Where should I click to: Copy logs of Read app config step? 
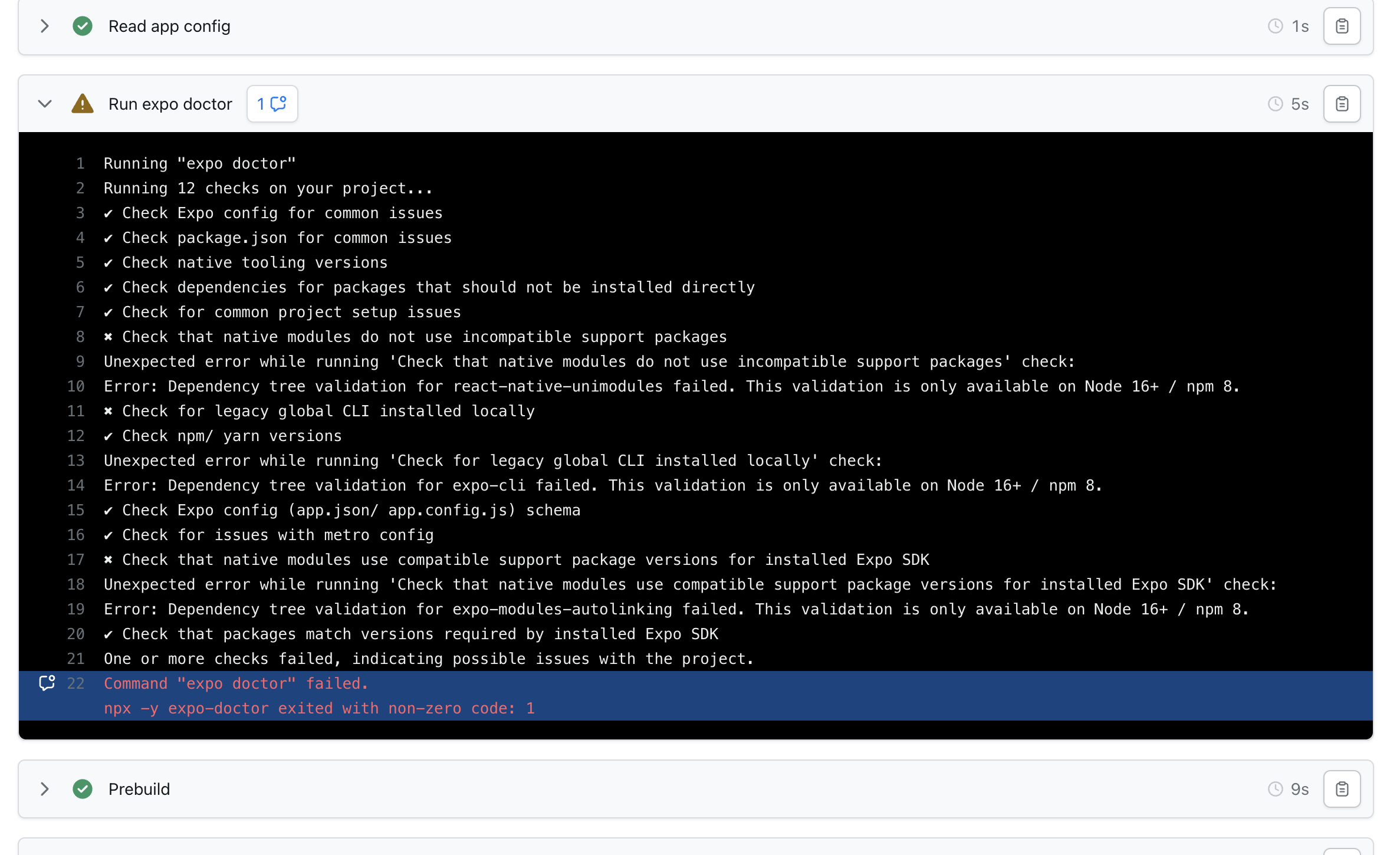coord(1342,26)
